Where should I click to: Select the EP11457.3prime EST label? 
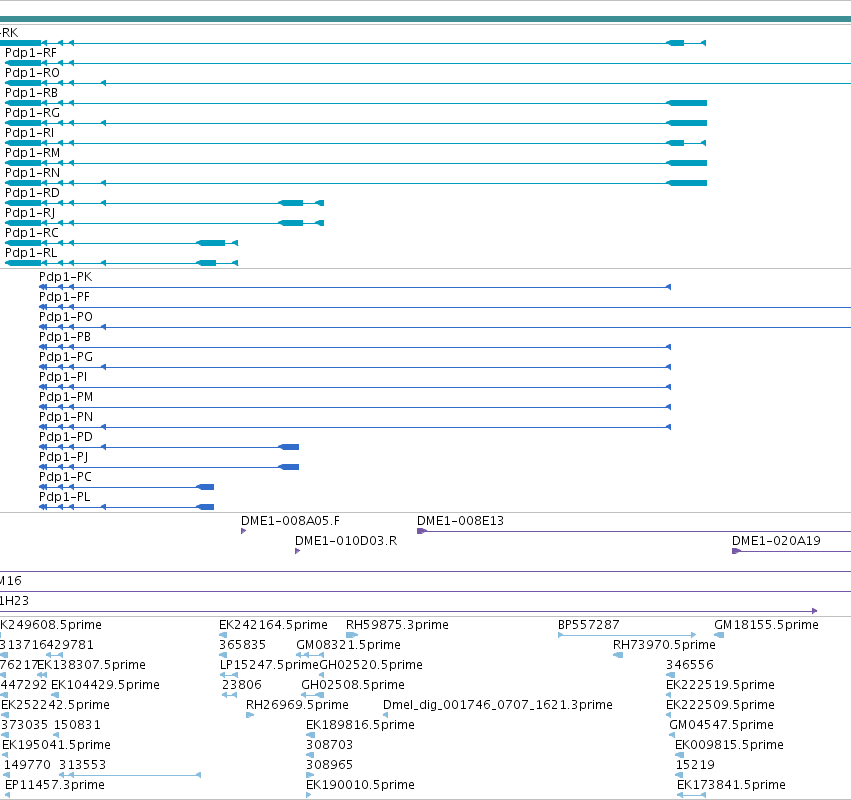coord(55,785)
